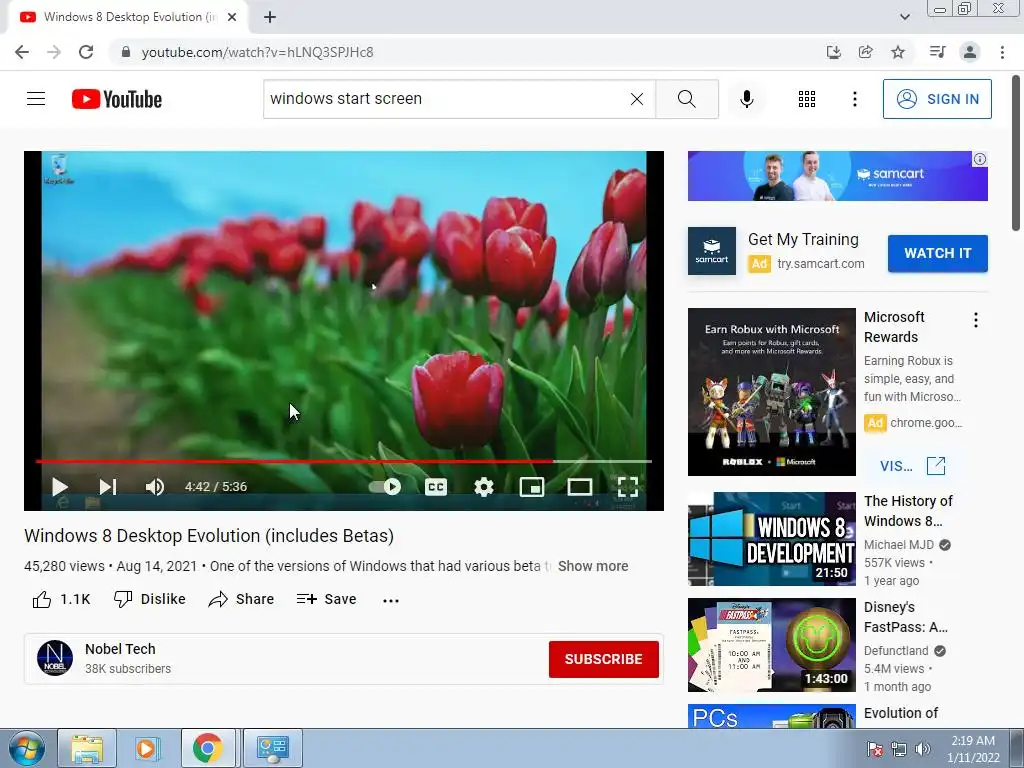Click the SIGN IN button
The width and height of the screenshot is (1024, 768).
[x=937, y=99]
